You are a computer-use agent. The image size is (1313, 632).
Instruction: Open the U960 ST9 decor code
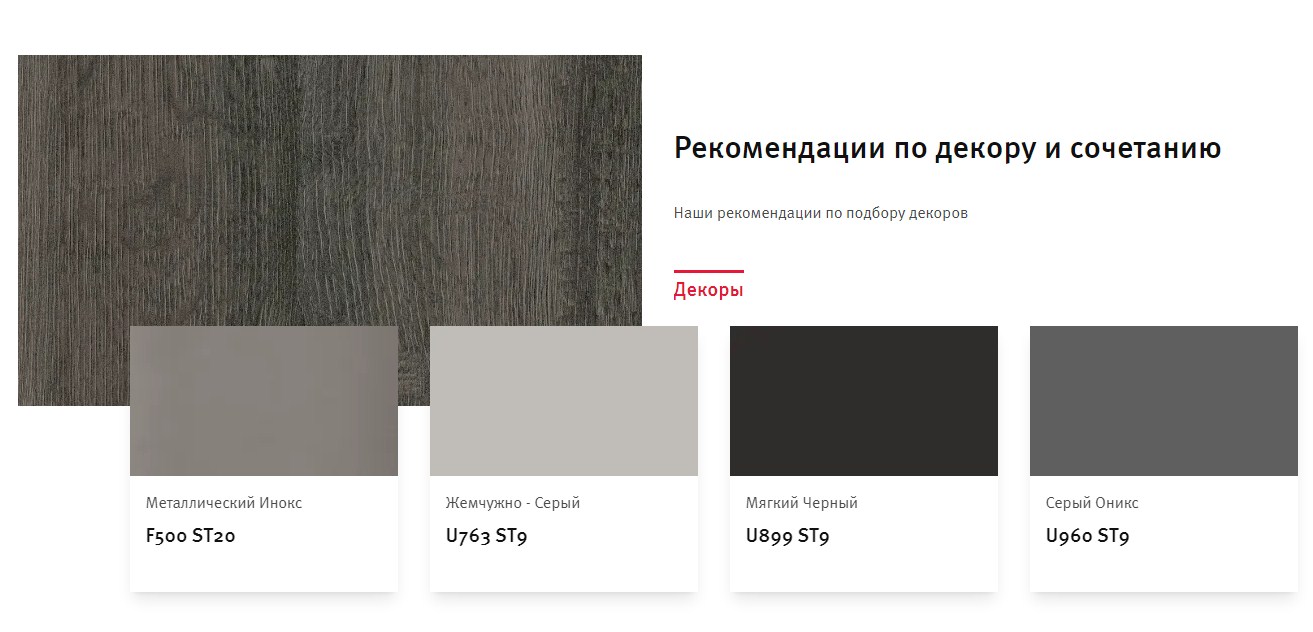click(1088, 536)
